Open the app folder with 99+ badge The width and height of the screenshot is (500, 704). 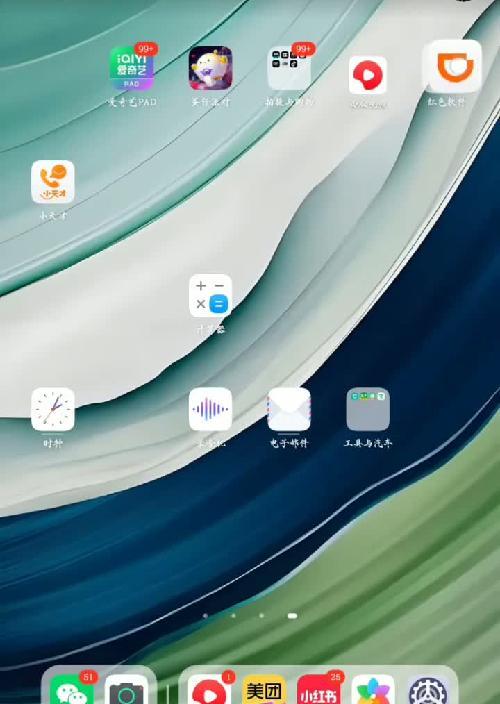coord(289,68)
